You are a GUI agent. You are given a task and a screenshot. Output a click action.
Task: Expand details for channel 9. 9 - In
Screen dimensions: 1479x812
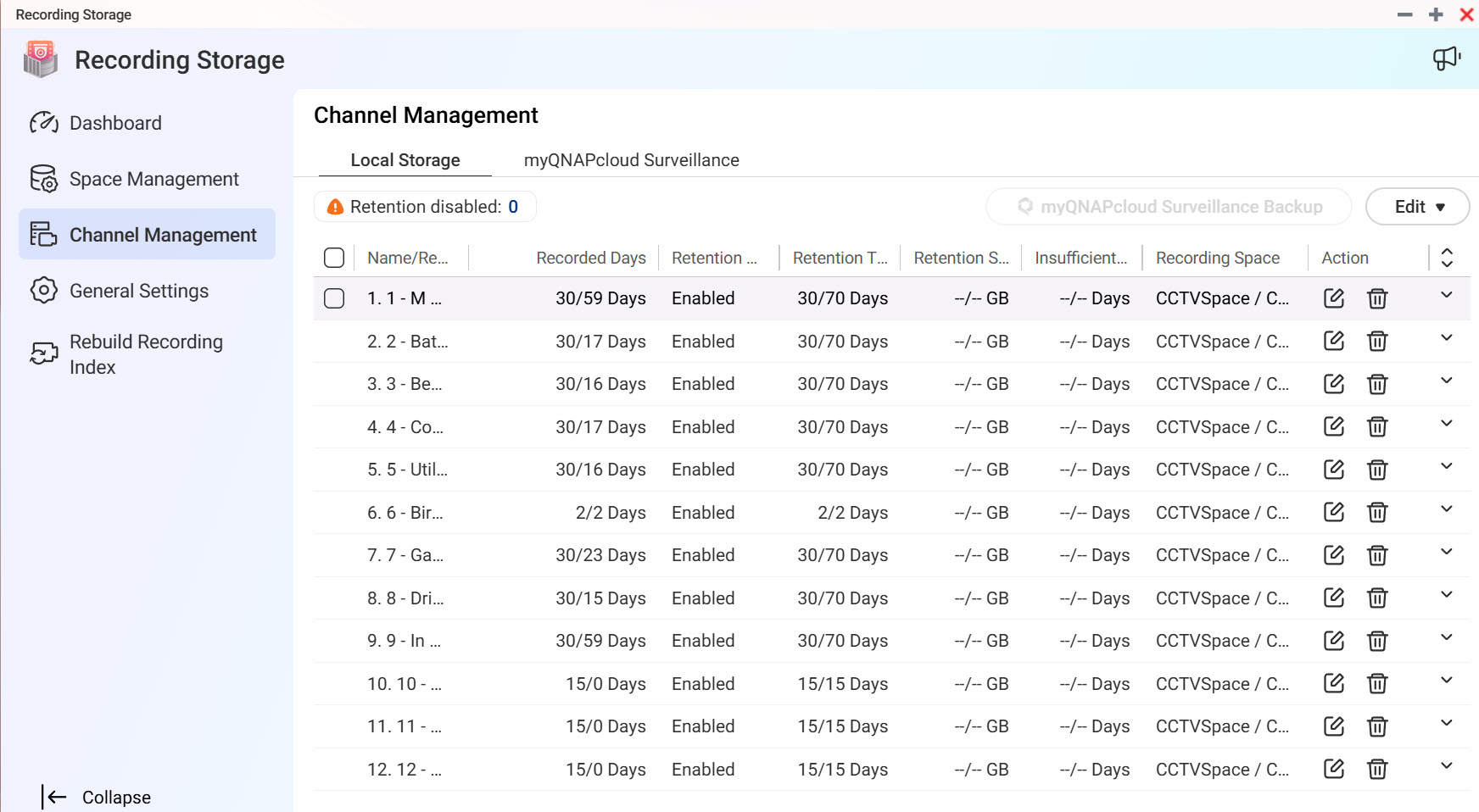pyautogui.click(x=1447, y=637)
